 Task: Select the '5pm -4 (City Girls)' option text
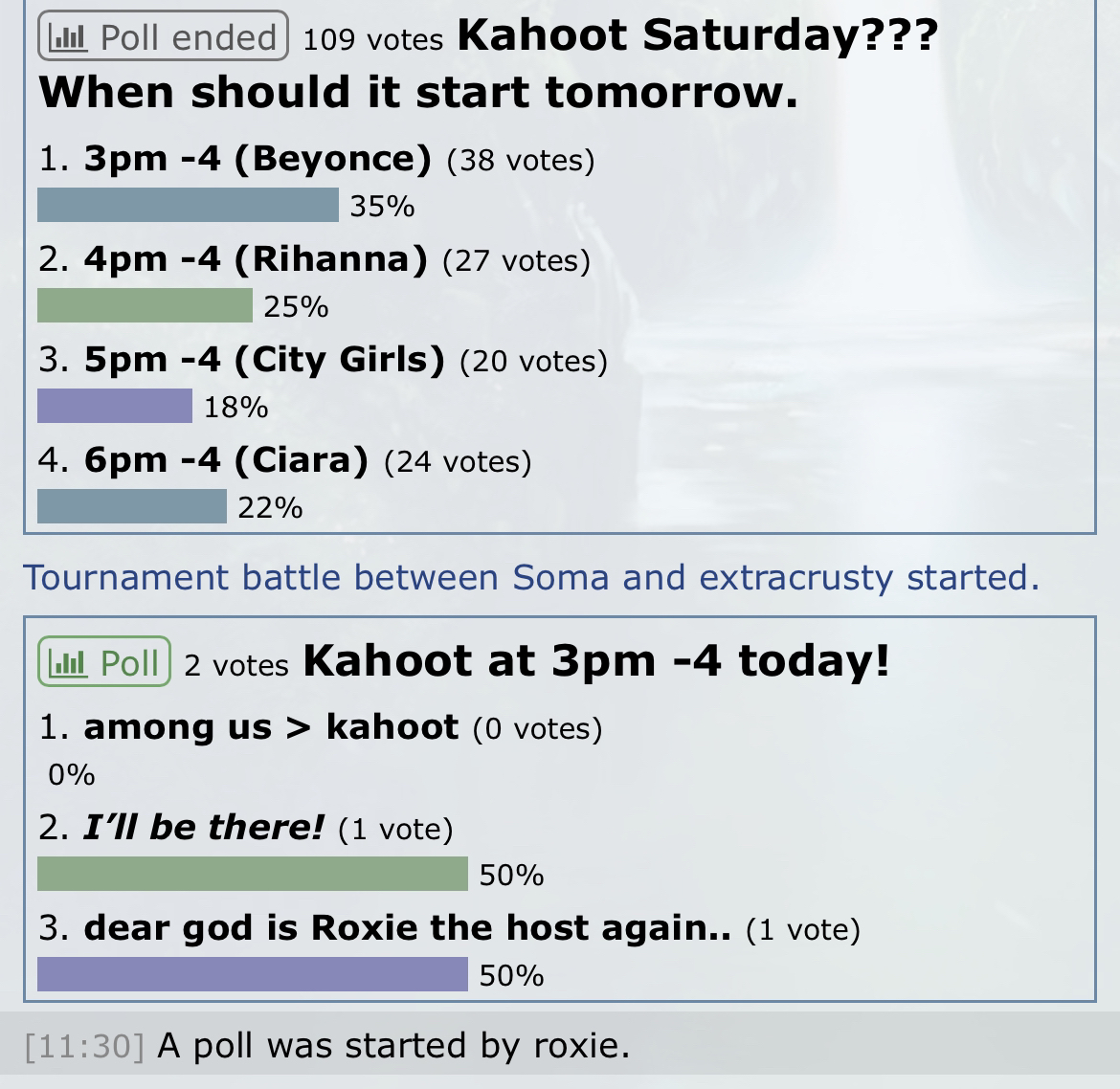pos(264,360)
